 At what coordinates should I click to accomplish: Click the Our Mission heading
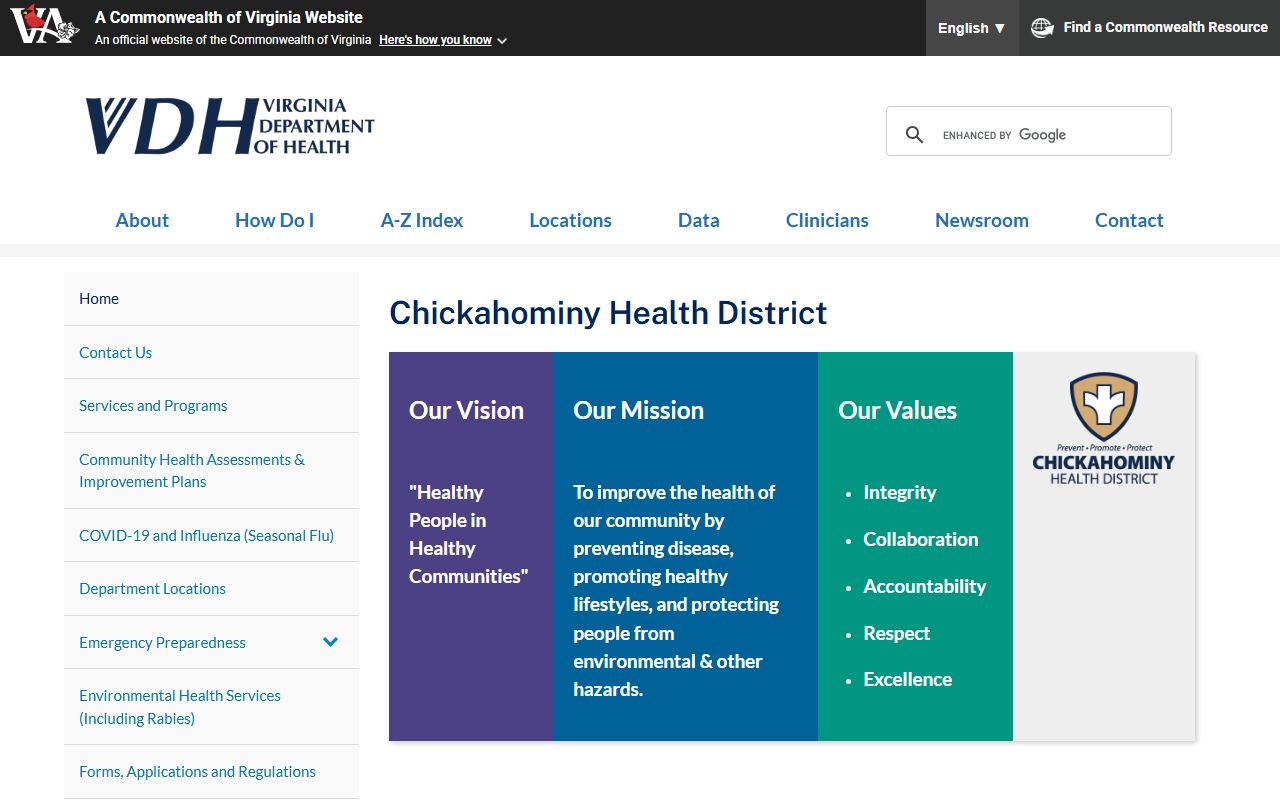638,410
